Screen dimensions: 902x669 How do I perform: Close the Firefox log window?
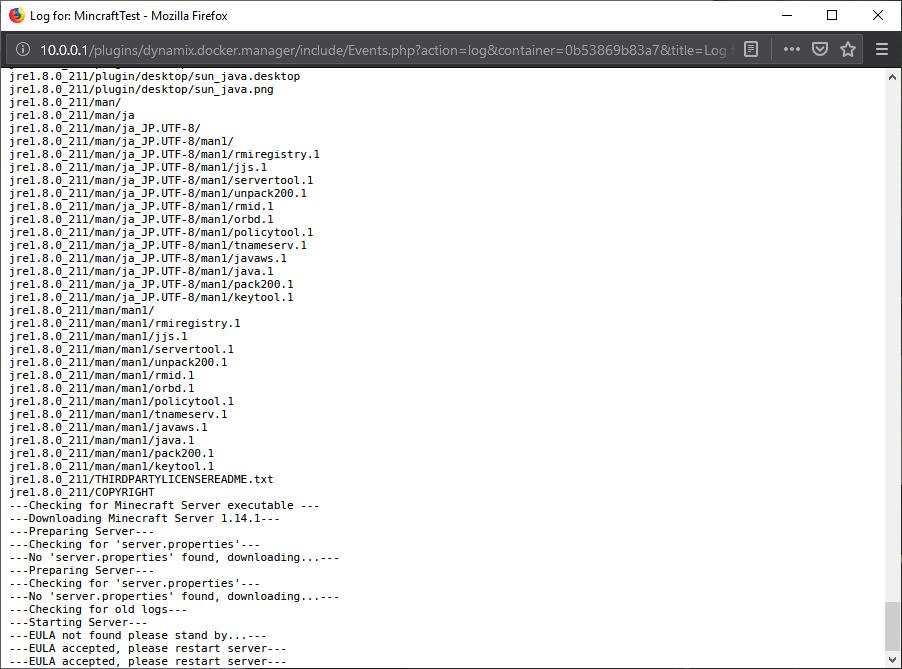click(x=877, y=16)
